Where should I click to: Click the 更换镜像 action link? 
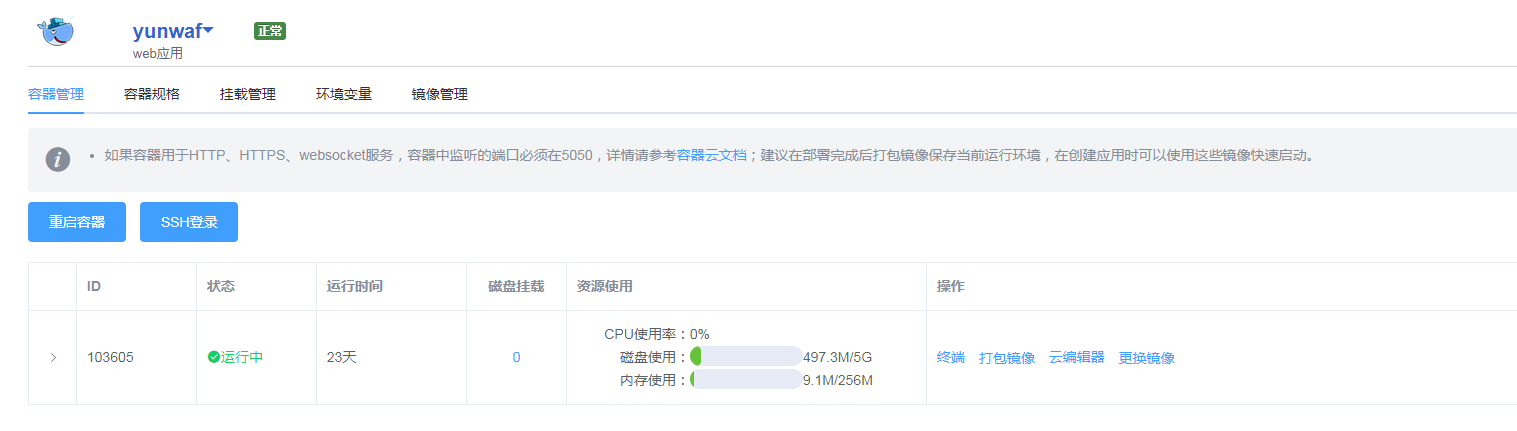coord(1147,357)
